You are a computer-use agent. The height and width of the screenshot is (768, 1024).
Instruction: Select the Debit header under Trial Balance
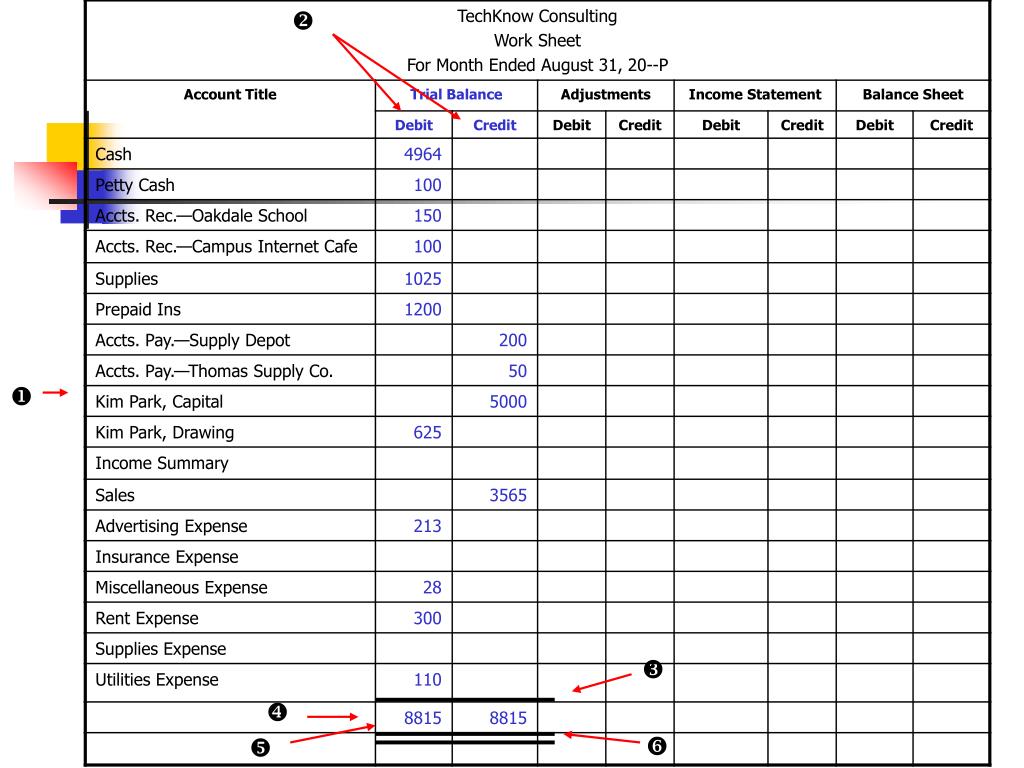[x=414, y=125]
